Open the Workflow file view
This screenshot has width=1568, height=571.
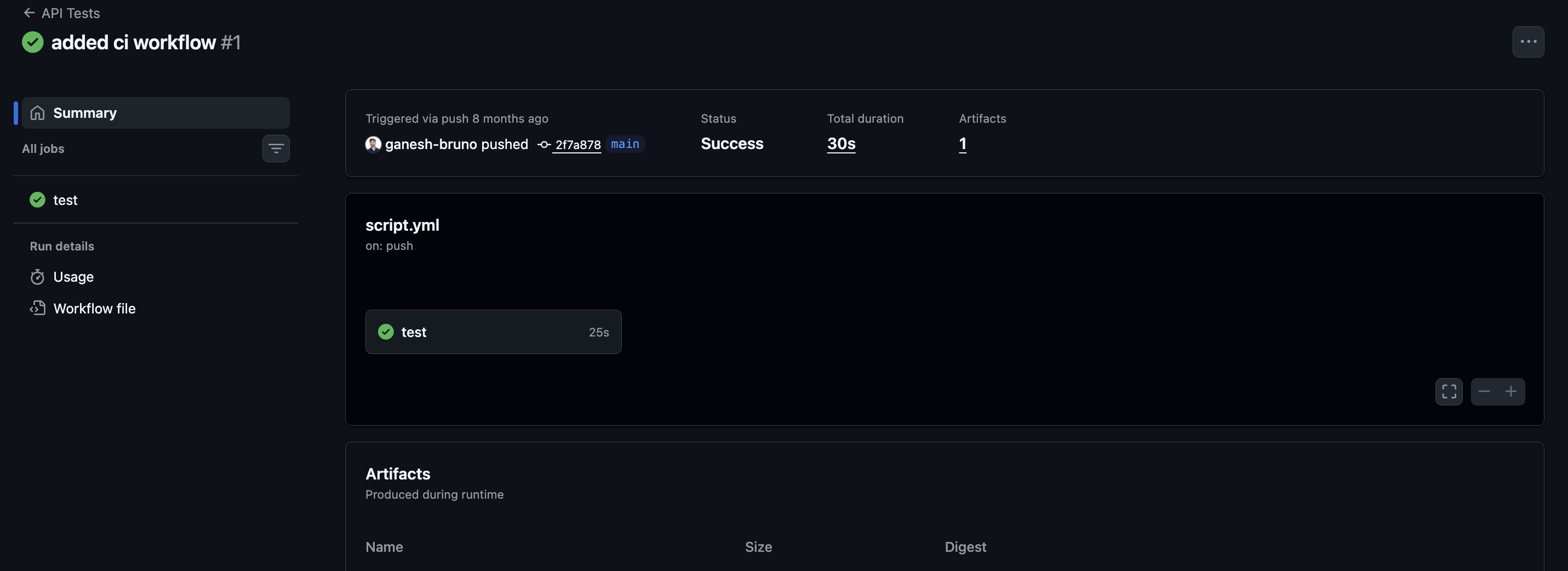click(x=94, y=308)
